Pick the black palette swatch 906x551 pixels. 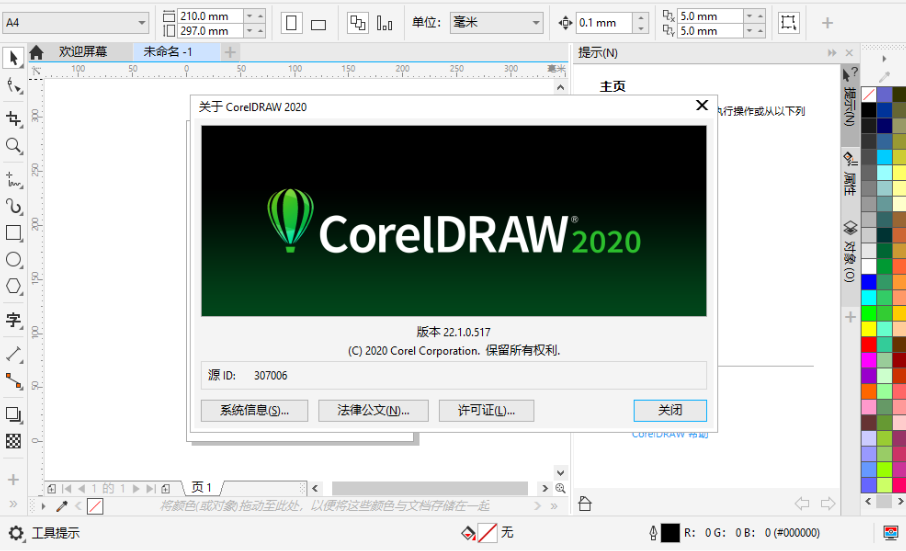click(x=868, y=110)
